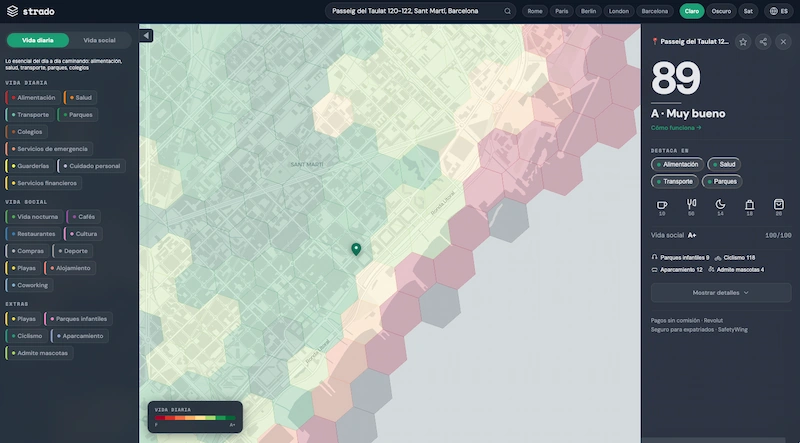Toggle Playas filter under Extras
Screen dimensions: 800x443
point(23,319)
